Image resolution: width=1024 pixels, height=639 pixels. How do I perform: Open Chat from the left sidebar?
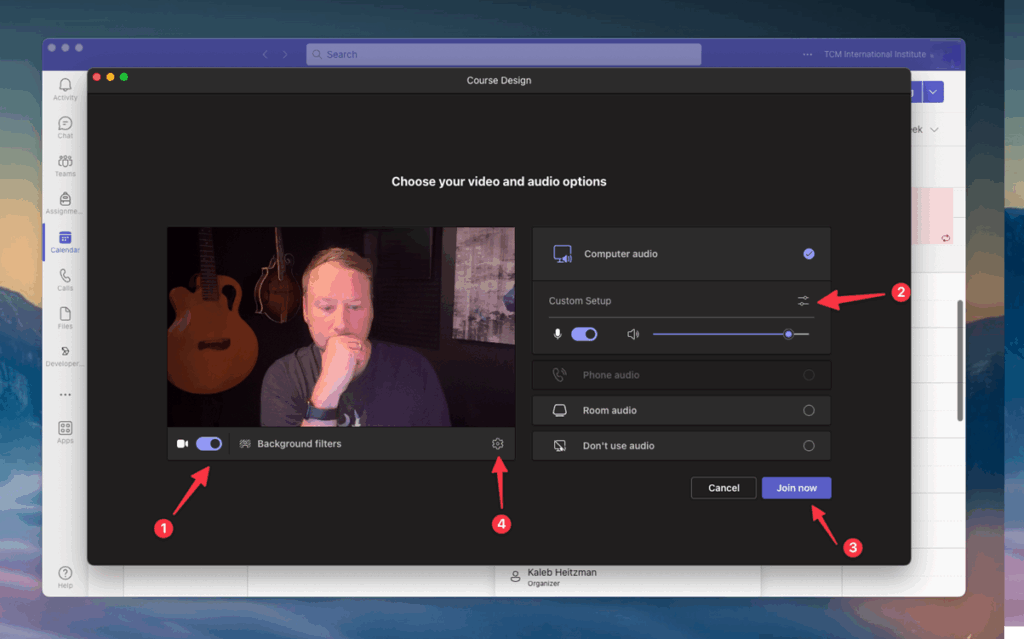pyautogui.click(x=65, y=126)
